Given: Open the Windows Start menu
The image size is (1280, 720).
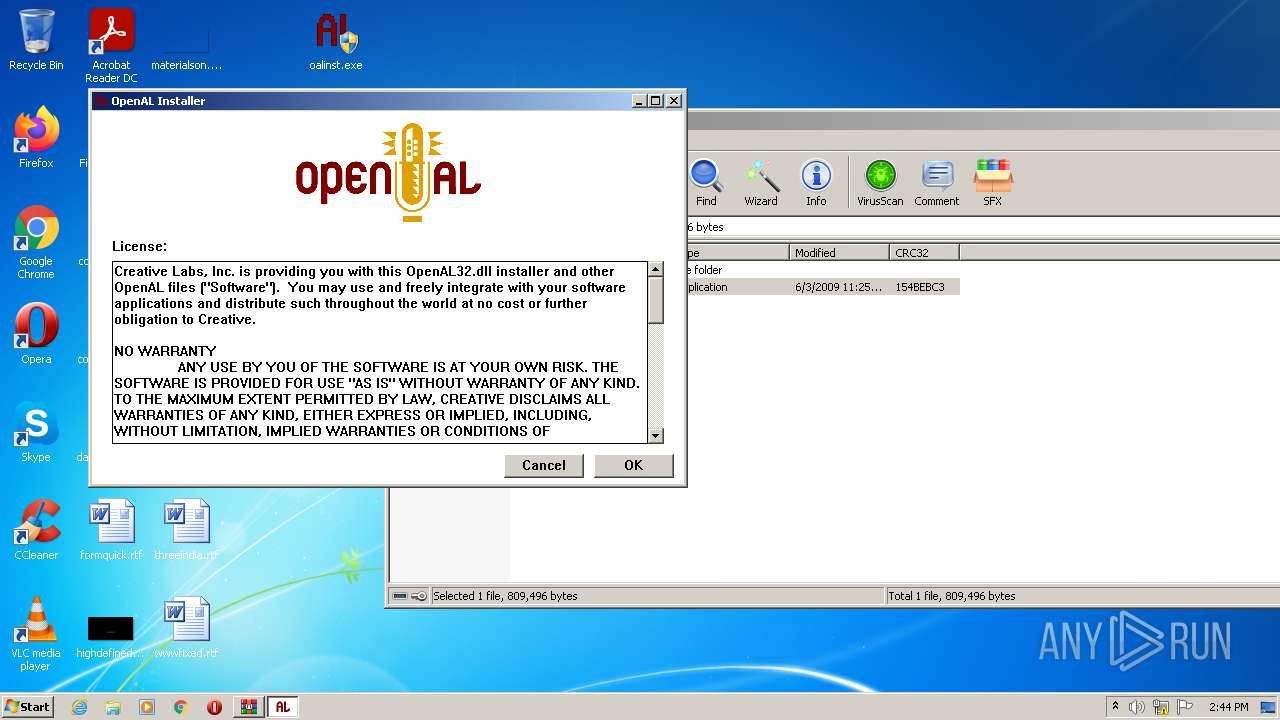Looking at the screenshot, I should 27,706.
